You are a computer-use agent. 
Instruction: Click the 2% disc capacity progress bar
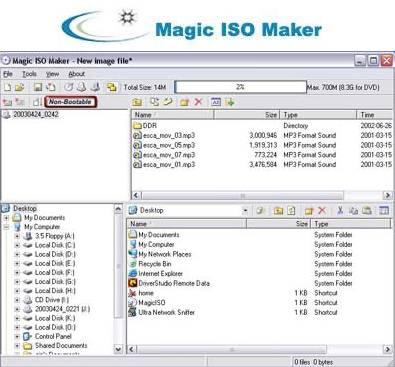click(x=241, y=87)
